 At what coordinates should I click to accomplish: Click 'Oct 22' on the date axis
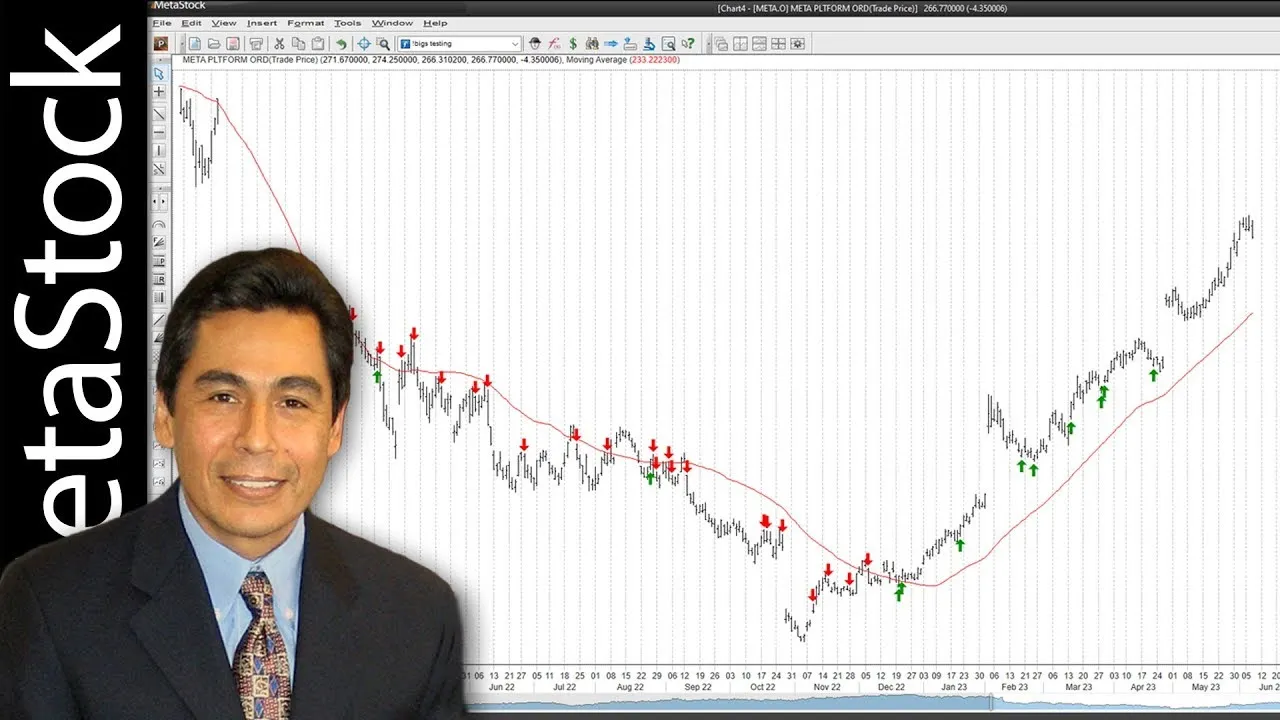point(763,688)
